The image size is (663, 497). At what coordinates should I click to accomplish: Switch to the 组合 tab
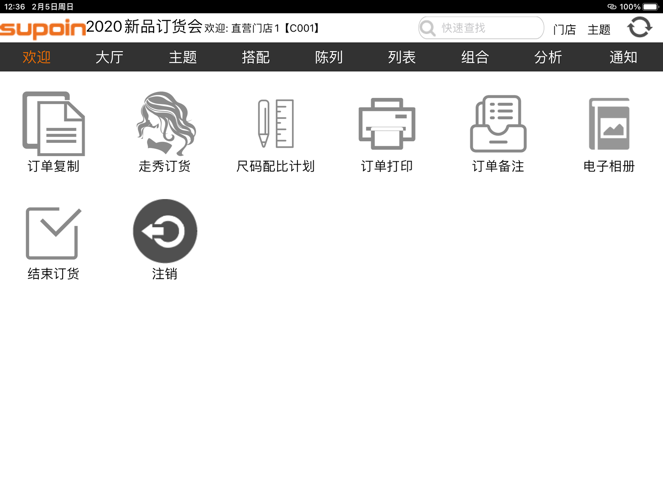pyautogui.click(x=475, y=57)
